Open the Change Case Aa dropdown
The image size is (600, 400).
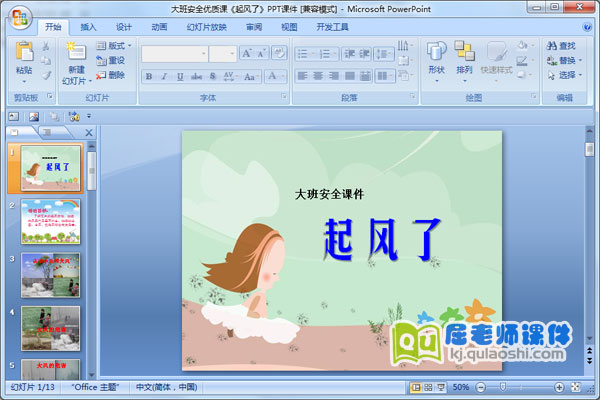click(x=251, y=76)
